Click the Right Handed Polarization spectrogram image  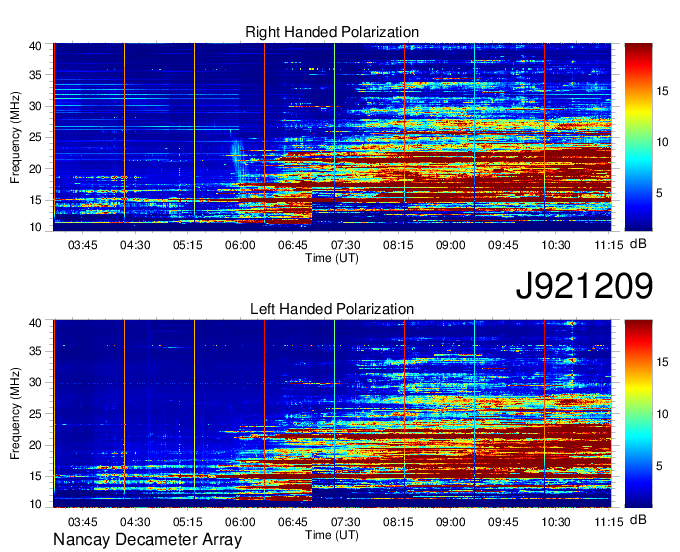point(332,137)
